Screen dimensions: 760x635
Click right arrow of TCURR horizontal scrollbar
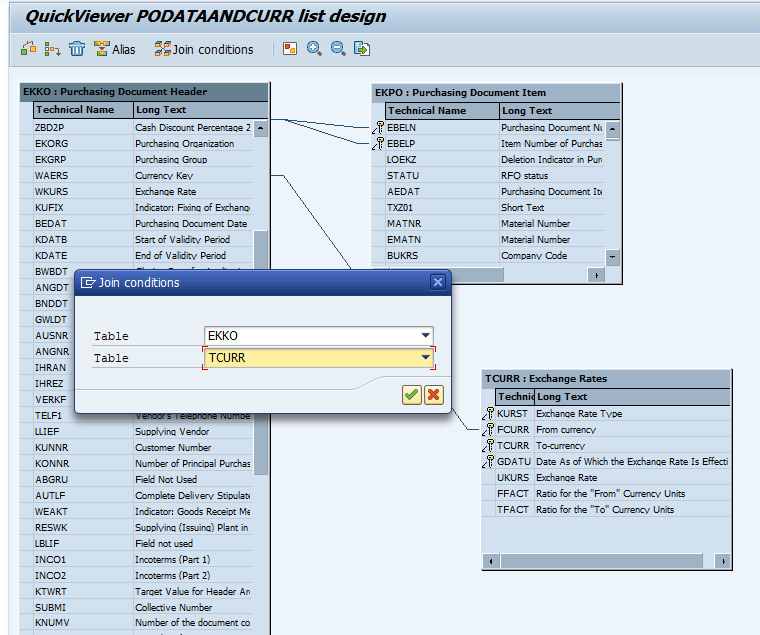[x=723, y=561]
